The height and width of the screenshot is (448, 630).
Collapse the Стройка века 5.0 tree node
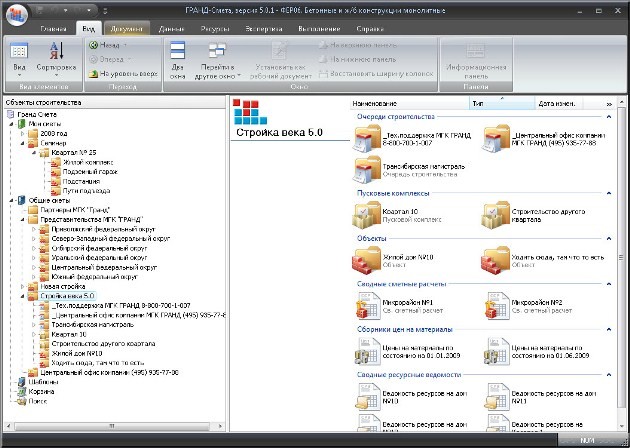[x=23, y=296]
